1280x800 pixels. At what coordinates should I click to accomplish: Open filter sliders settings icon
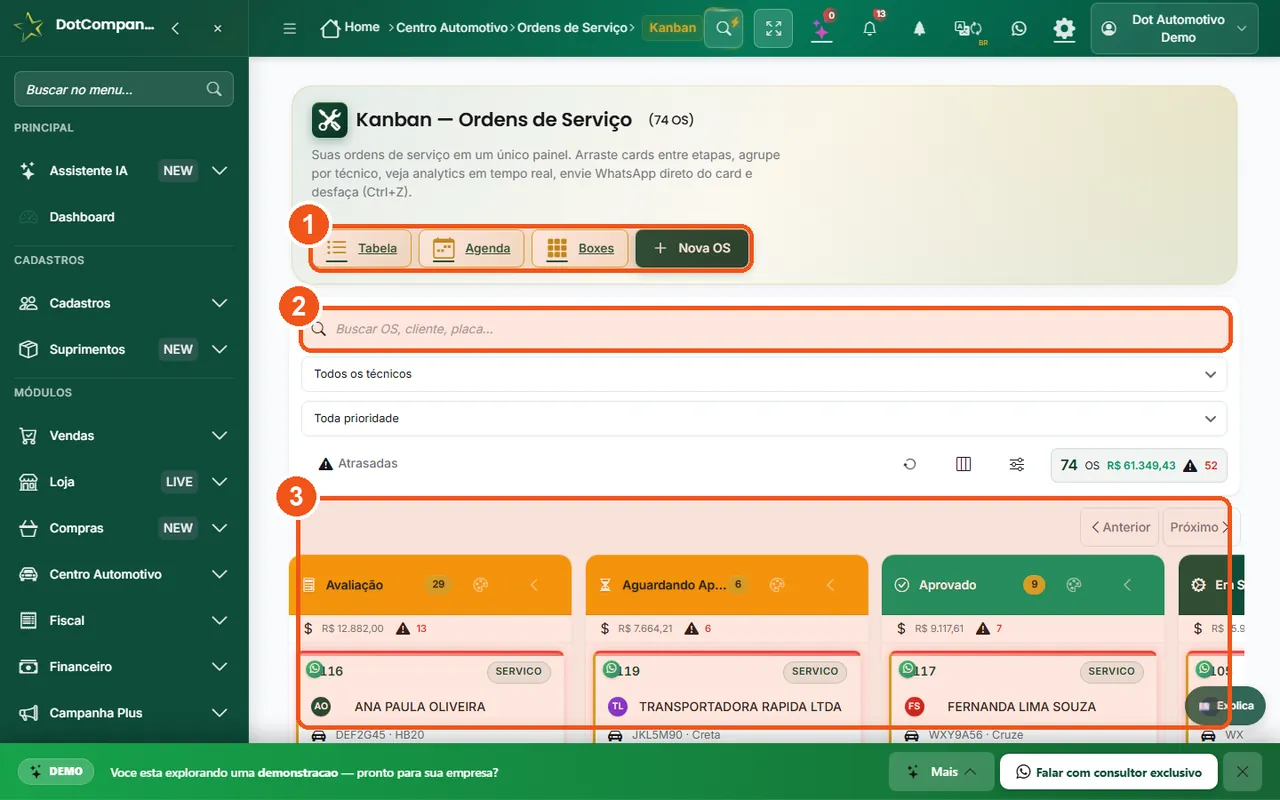pos(1016,464)
